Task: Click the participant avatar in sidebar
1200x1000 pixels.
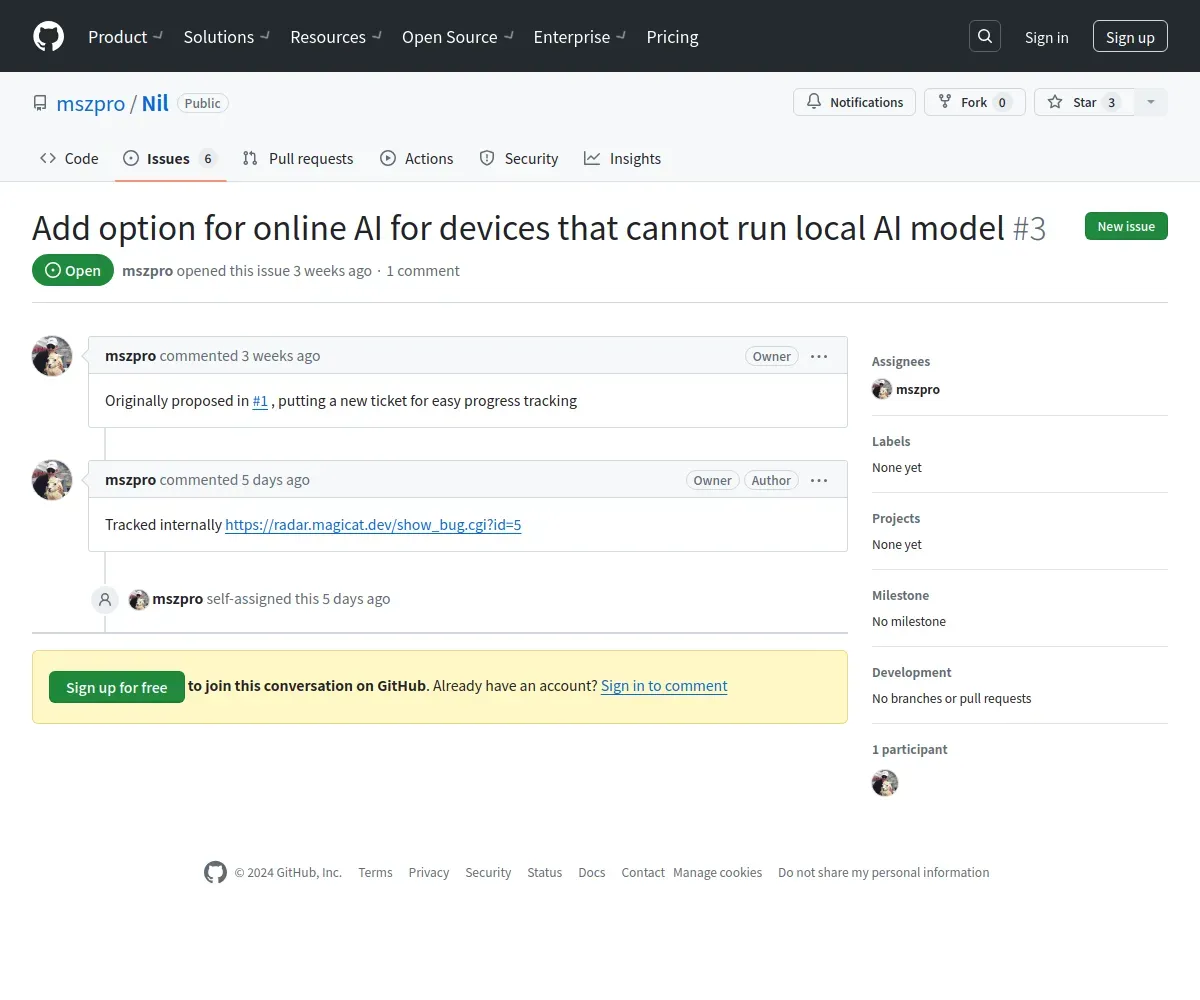Action: 885,783
